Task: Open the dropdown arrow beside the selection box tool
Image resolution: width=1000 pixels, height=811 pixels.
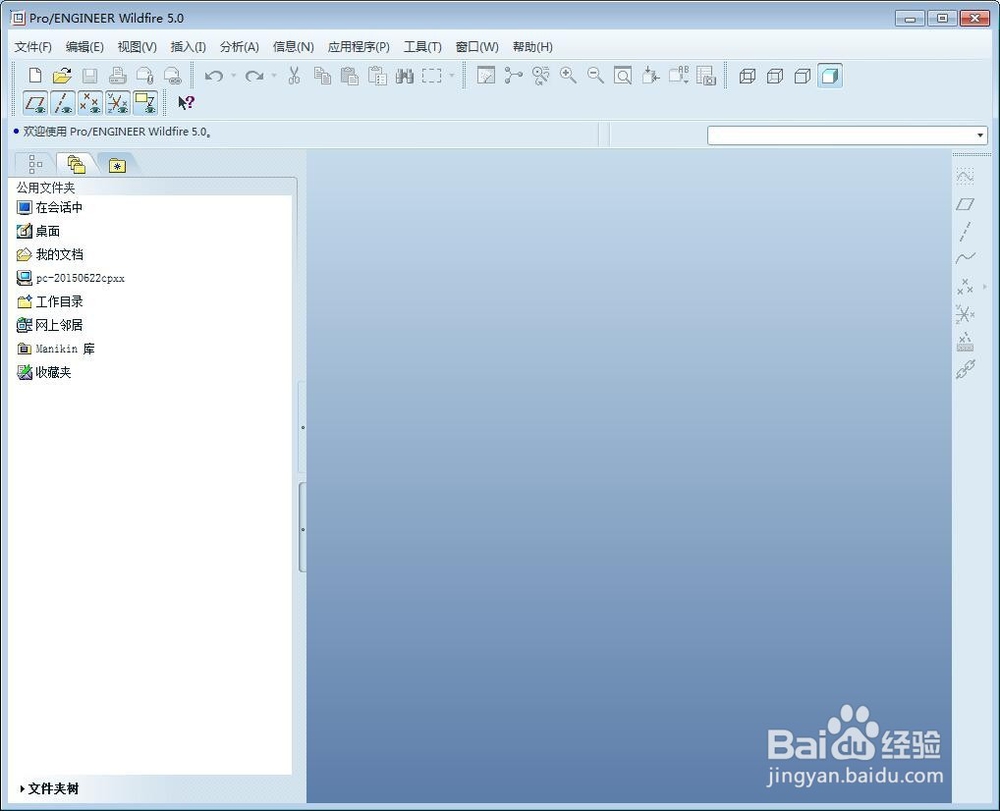Action: pyautogui.click(x=452, y=76)
